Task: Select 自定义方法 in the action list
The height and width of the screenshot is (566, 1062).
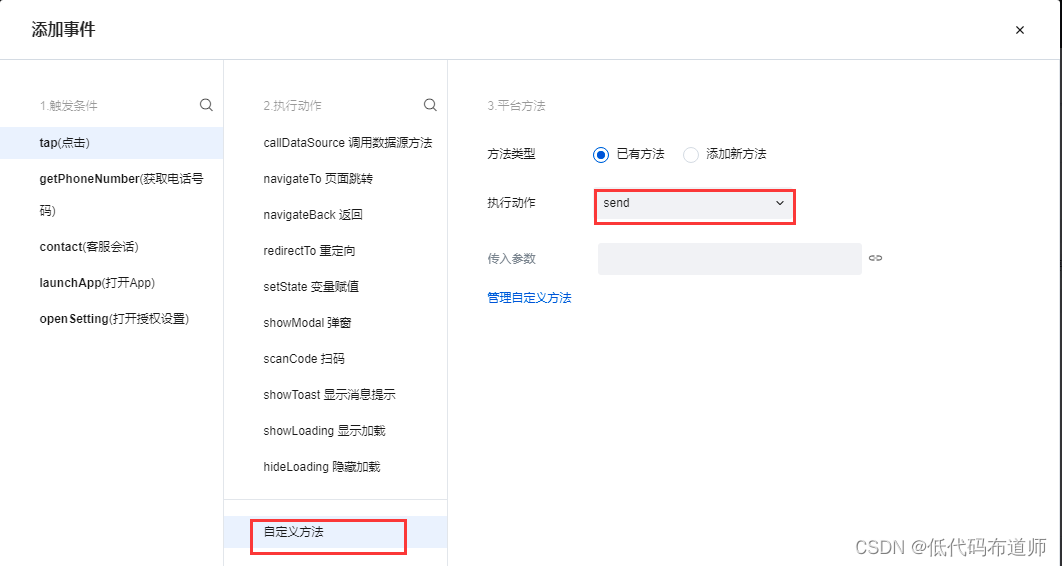Action: pos(335,532)
